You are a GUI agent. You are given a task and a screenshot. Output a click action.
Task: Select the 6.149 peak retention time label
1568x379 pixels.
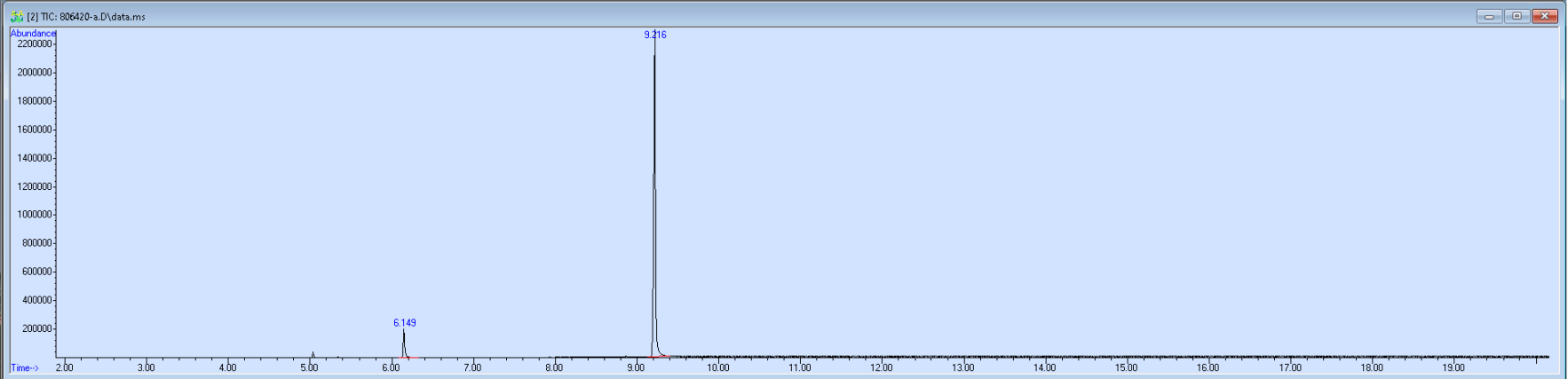tap(405, 323)
